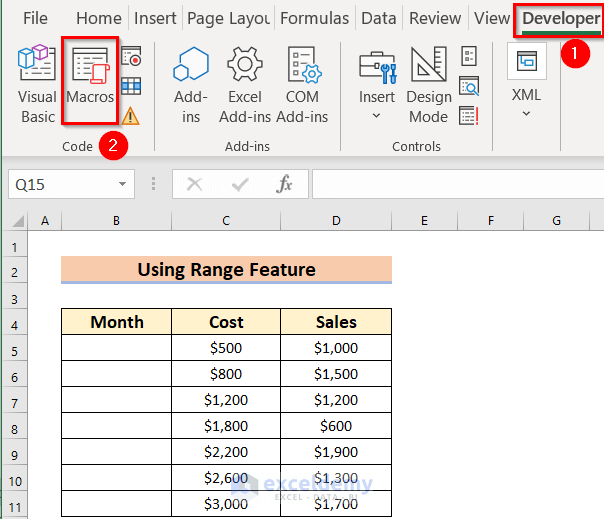Image resolution: width=604 pixels, height=519 pixels.
Task: Open the Visual Basic editor
Action: [x=37, y=84]
